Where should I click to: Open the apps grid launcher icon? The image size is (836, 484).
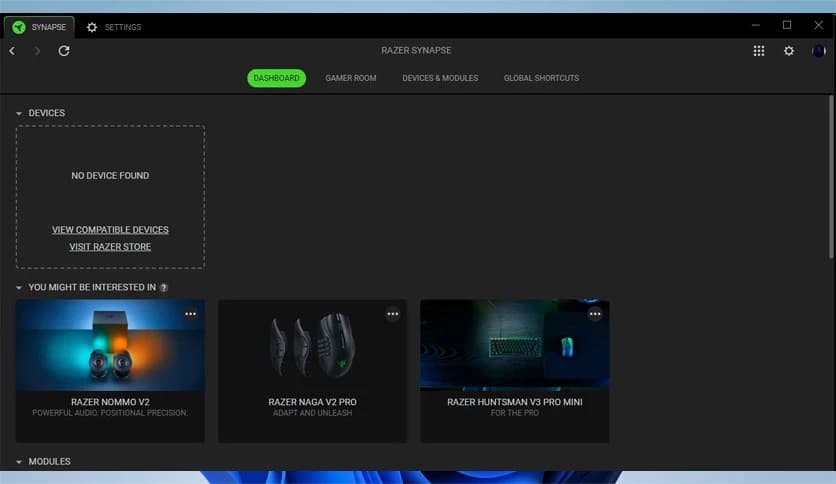pyautogui.click(x=759, y=51)
